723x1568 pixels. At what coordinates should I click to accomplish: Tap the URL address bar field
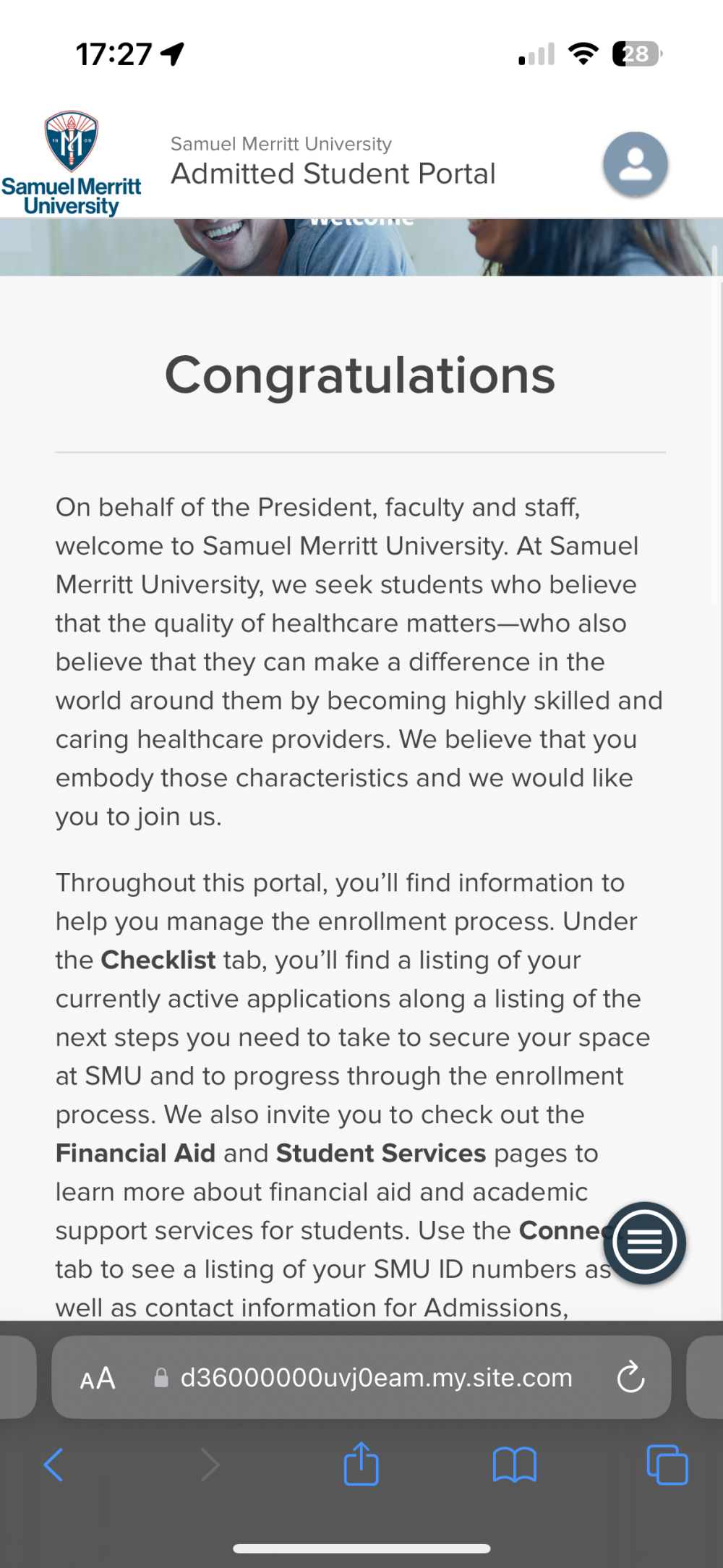tap(361, 1377)
